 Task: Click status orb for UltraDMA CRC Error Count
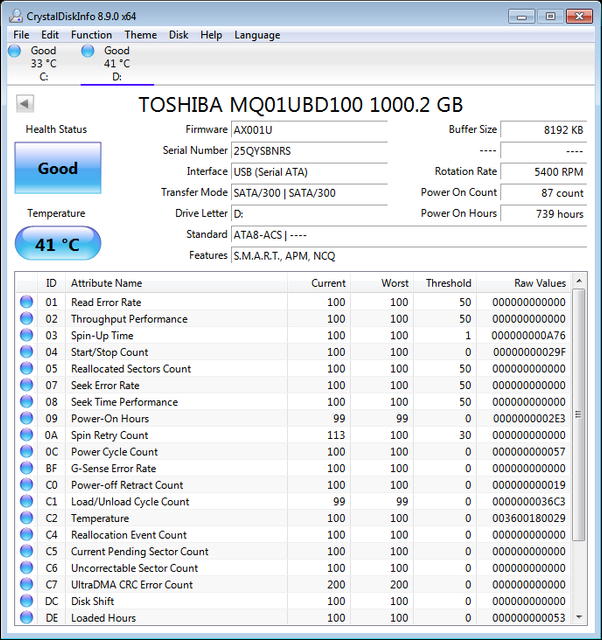click(x=27, y=584)
